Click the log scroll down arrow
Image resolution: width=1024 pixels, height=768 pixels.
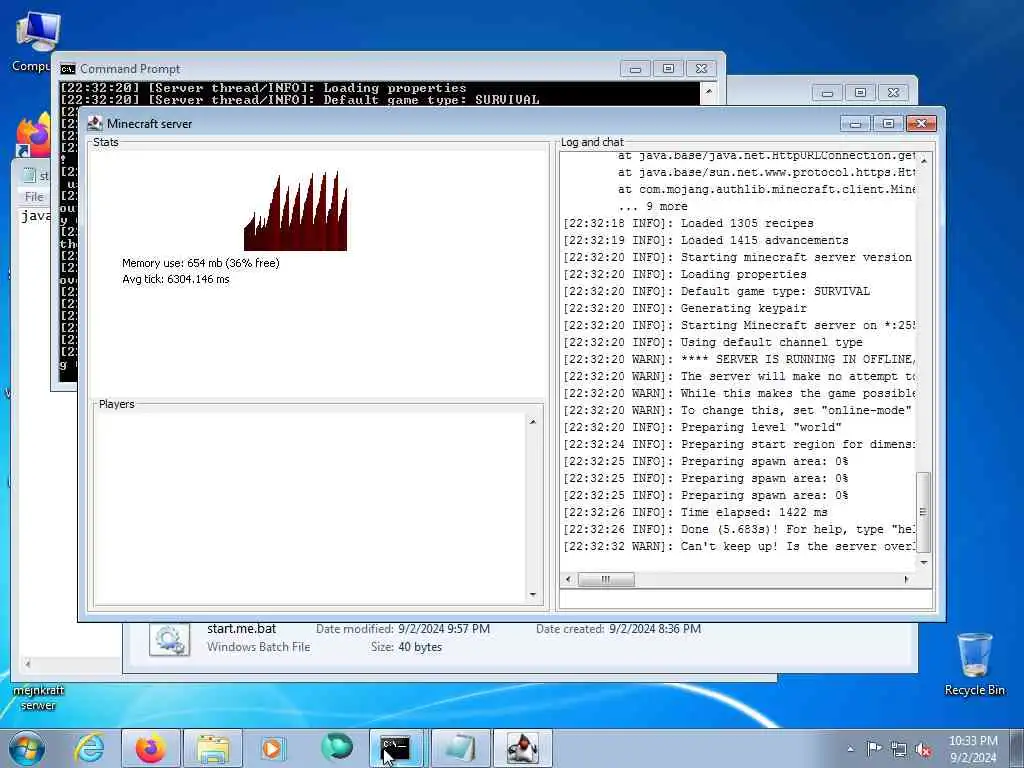coord(923,562)
